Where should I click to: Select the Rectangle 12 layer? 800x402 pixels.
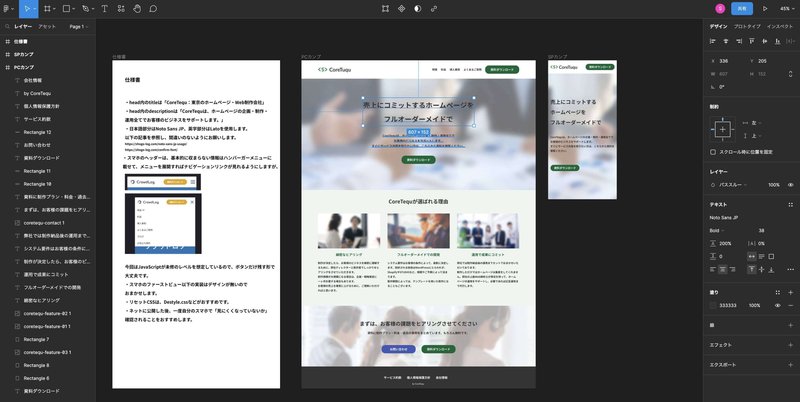pyautogui.click(x=37, y=132)
